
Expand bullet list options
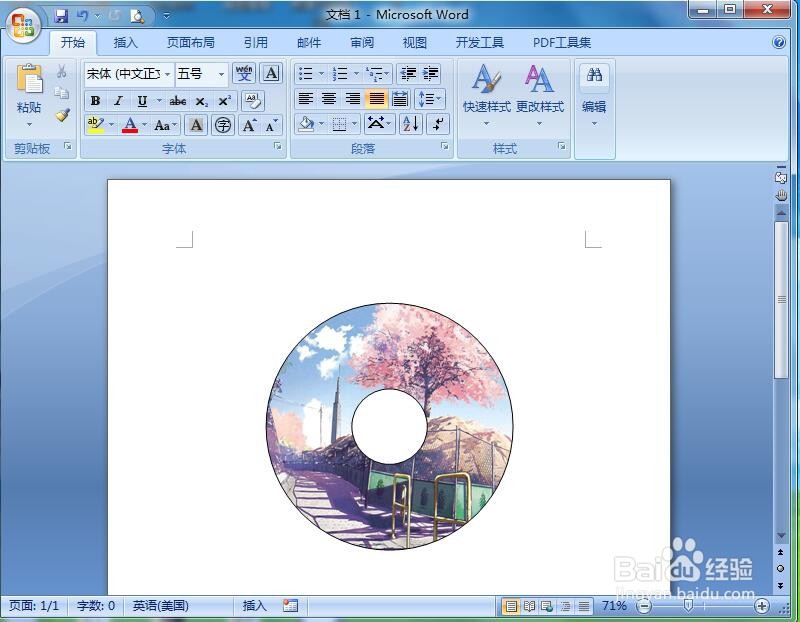[321, 73]
